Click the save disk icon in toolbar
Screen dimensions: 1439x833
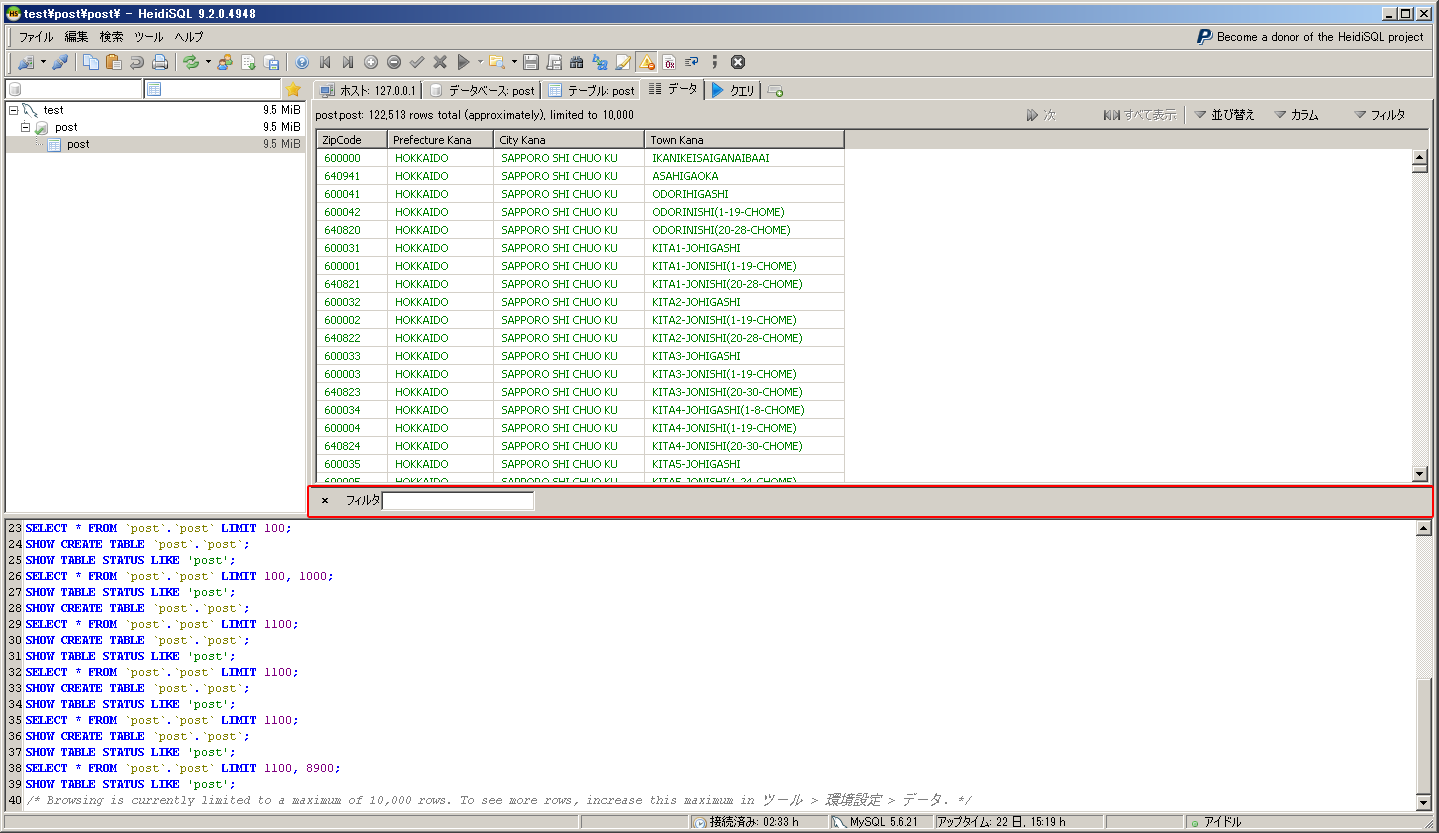tap(531, 62)
